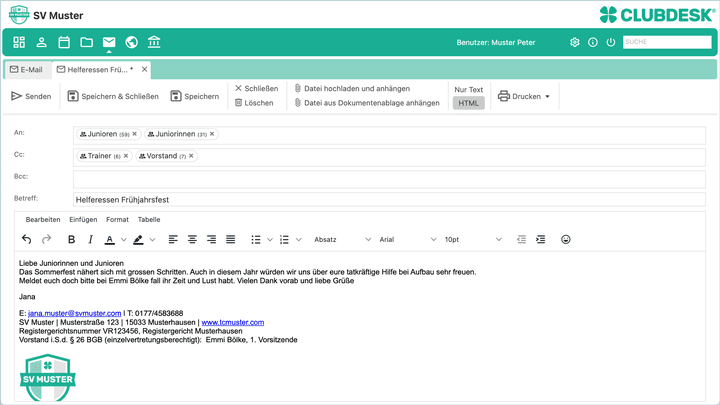The width and height of the screenshot is (720, 405).
Task: Click the Schließen button
Action: pyautogui.click(x=257, y=88)
